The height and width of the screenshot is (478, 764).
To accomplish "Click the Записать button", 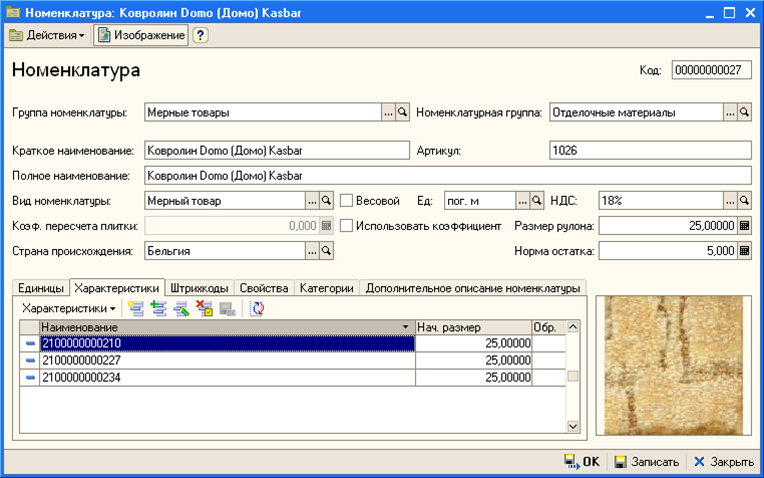I will (647, 461).
